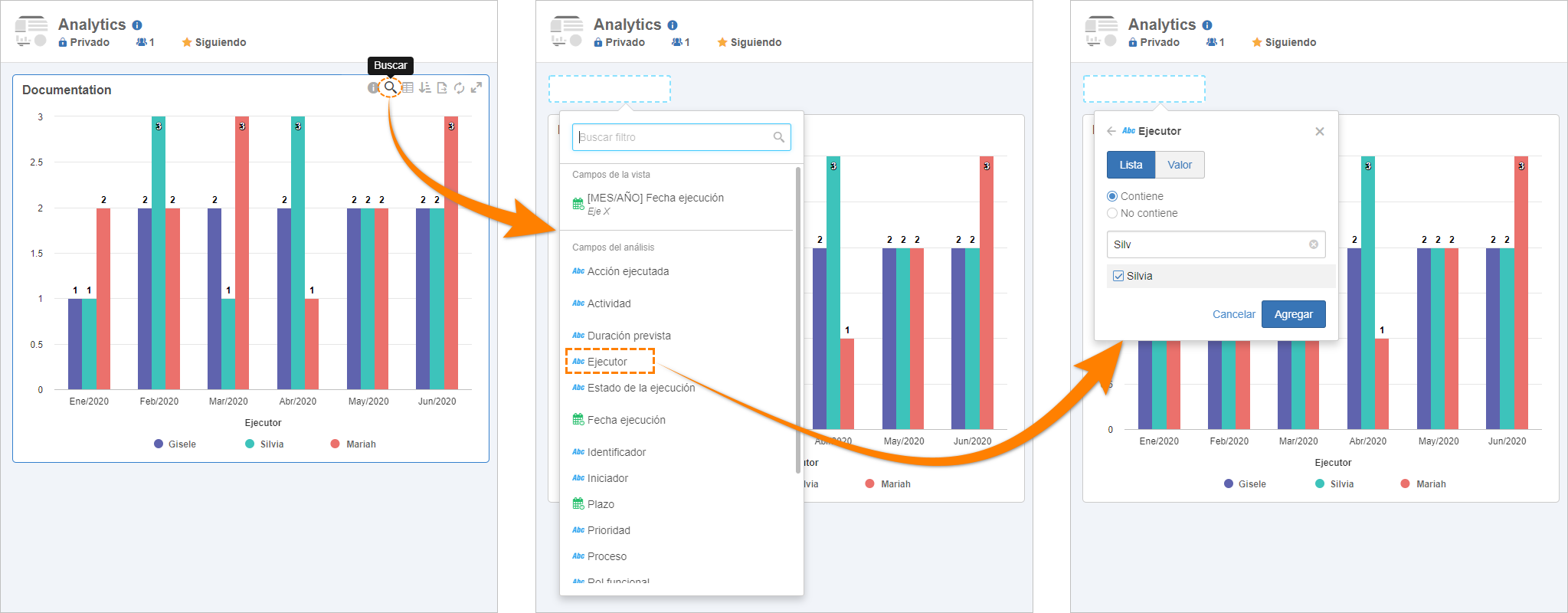This screenshot has height=613, width=1568.
Task: Toggle Gisele legend swatch in first panel chart
Action: coord(159,444)
